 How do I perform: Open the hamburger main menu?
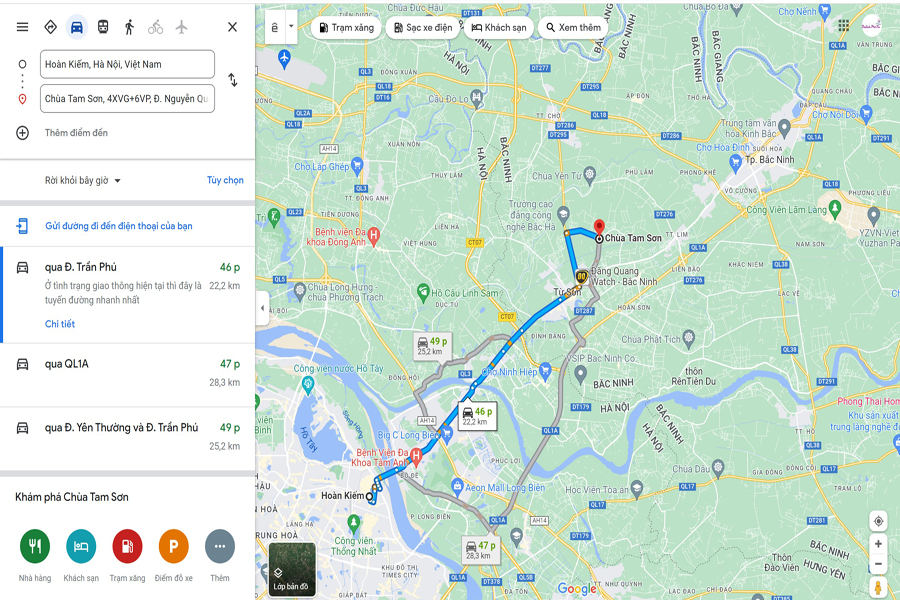[x=22, y=27]
